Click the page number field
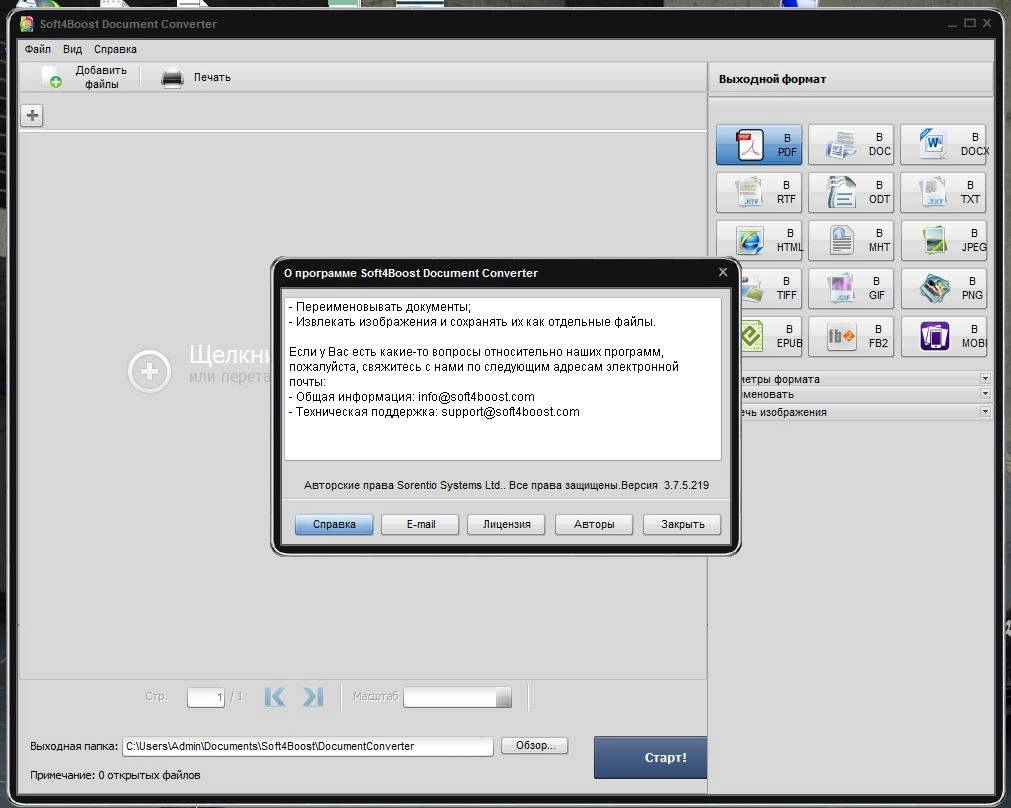This screenshot has width=1011, height=808. tap(206, 697)
